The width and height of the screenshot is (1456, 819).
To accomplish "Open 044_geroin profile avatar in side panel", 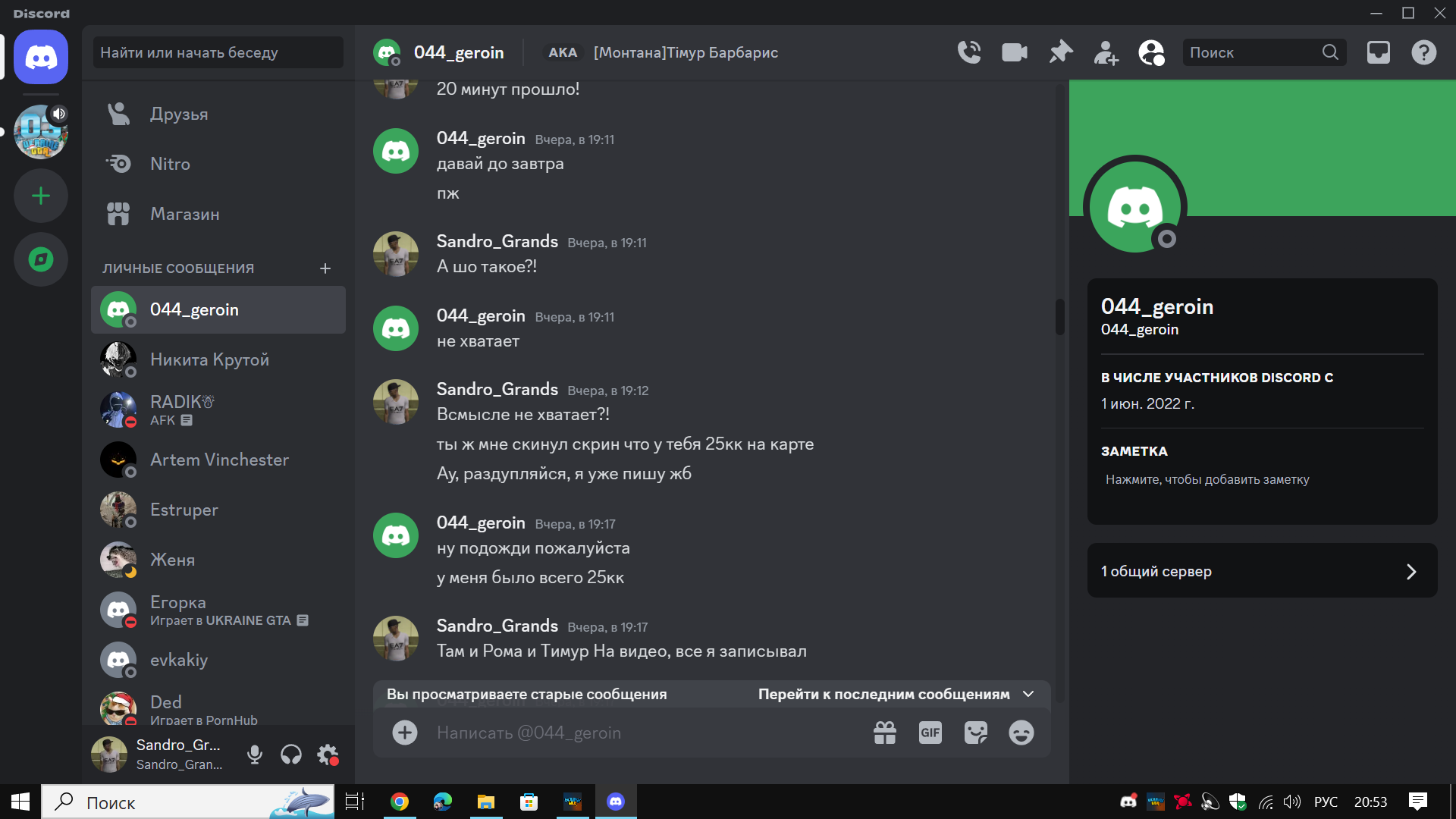I will (1135, 207).
